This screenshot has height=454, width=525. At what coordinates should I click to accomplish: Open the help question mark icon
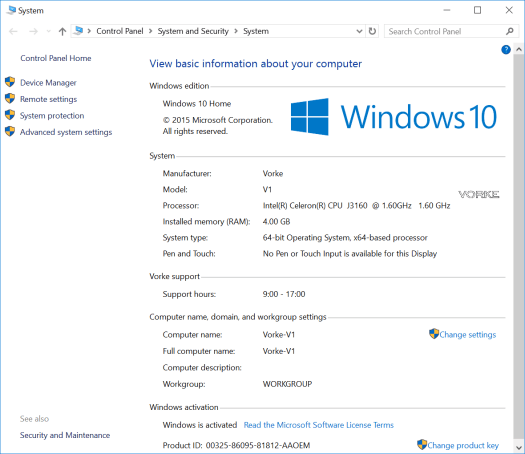pyautogui.click(x=506, y=50)
